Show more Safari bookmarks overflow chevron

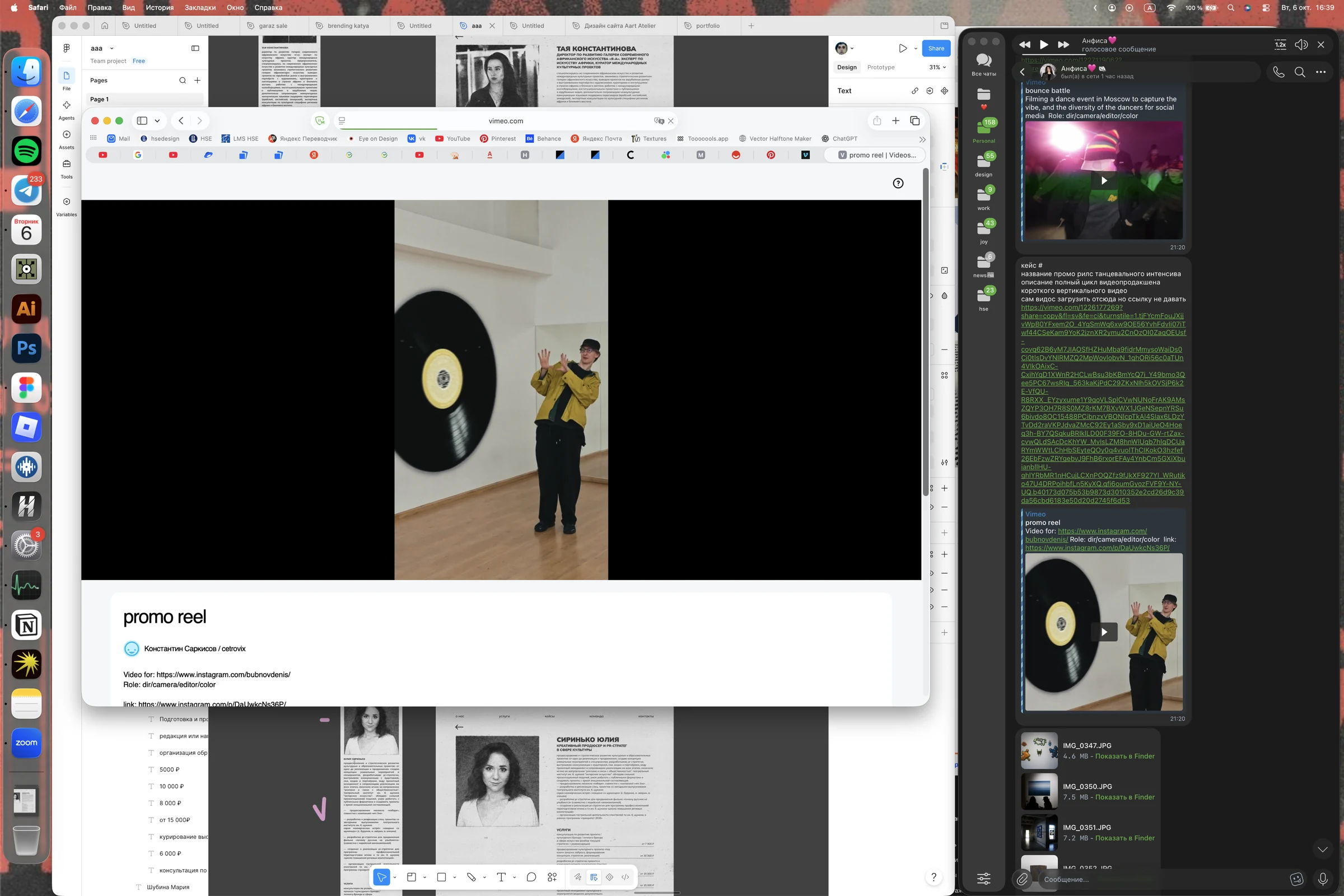(x=922, y=139)
